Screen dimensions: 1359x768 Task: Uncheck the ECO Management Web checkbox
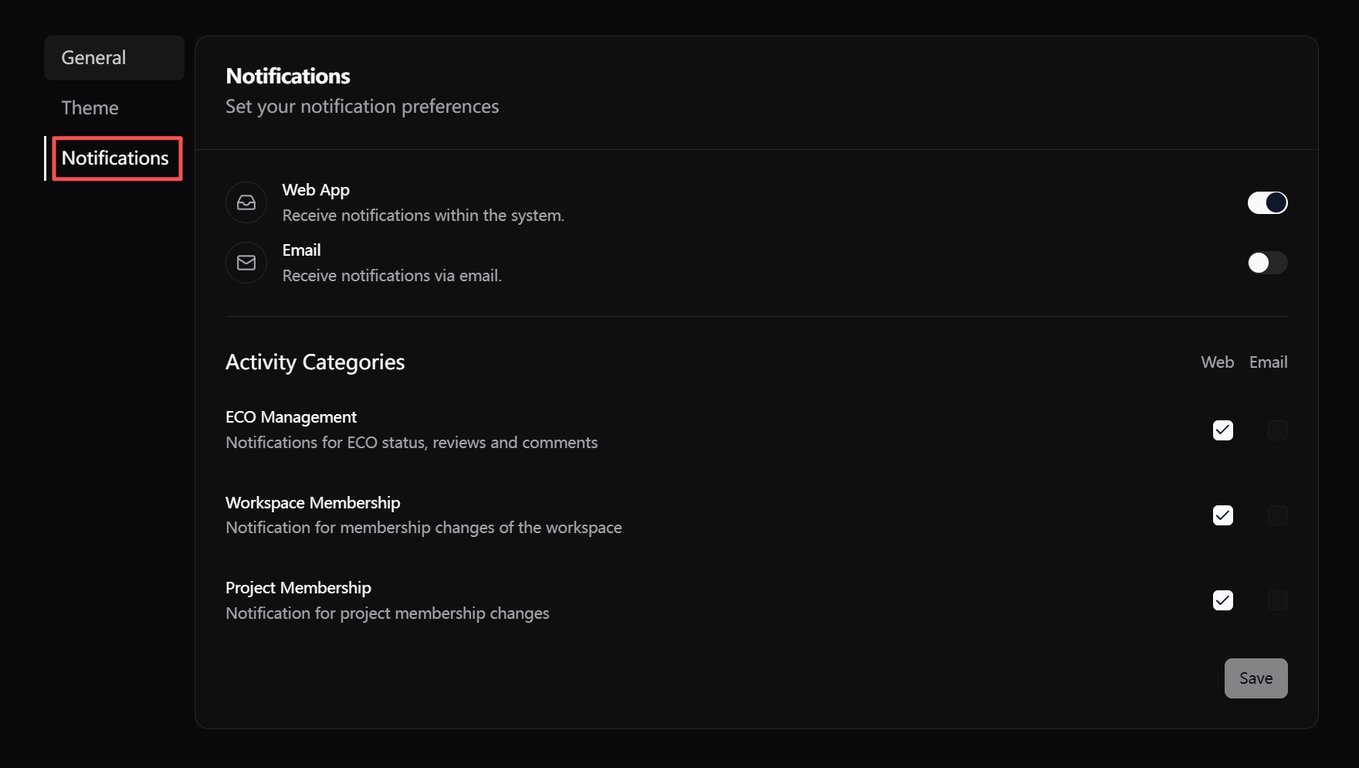(x=1222, y=430)
